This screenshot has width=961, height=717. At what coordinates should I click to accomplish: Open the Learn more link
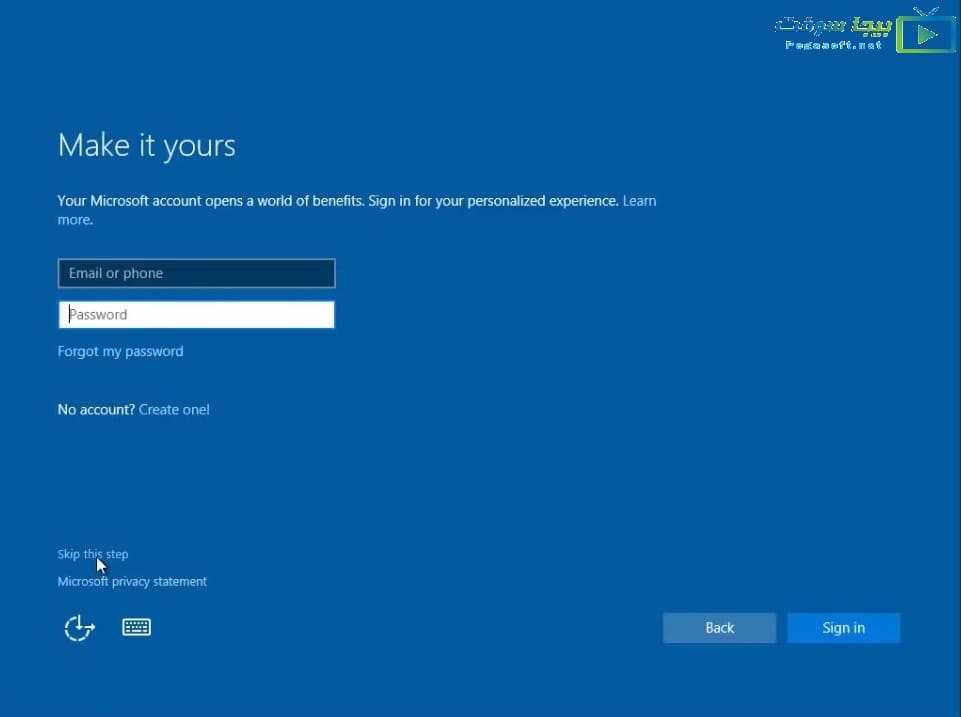639,201
